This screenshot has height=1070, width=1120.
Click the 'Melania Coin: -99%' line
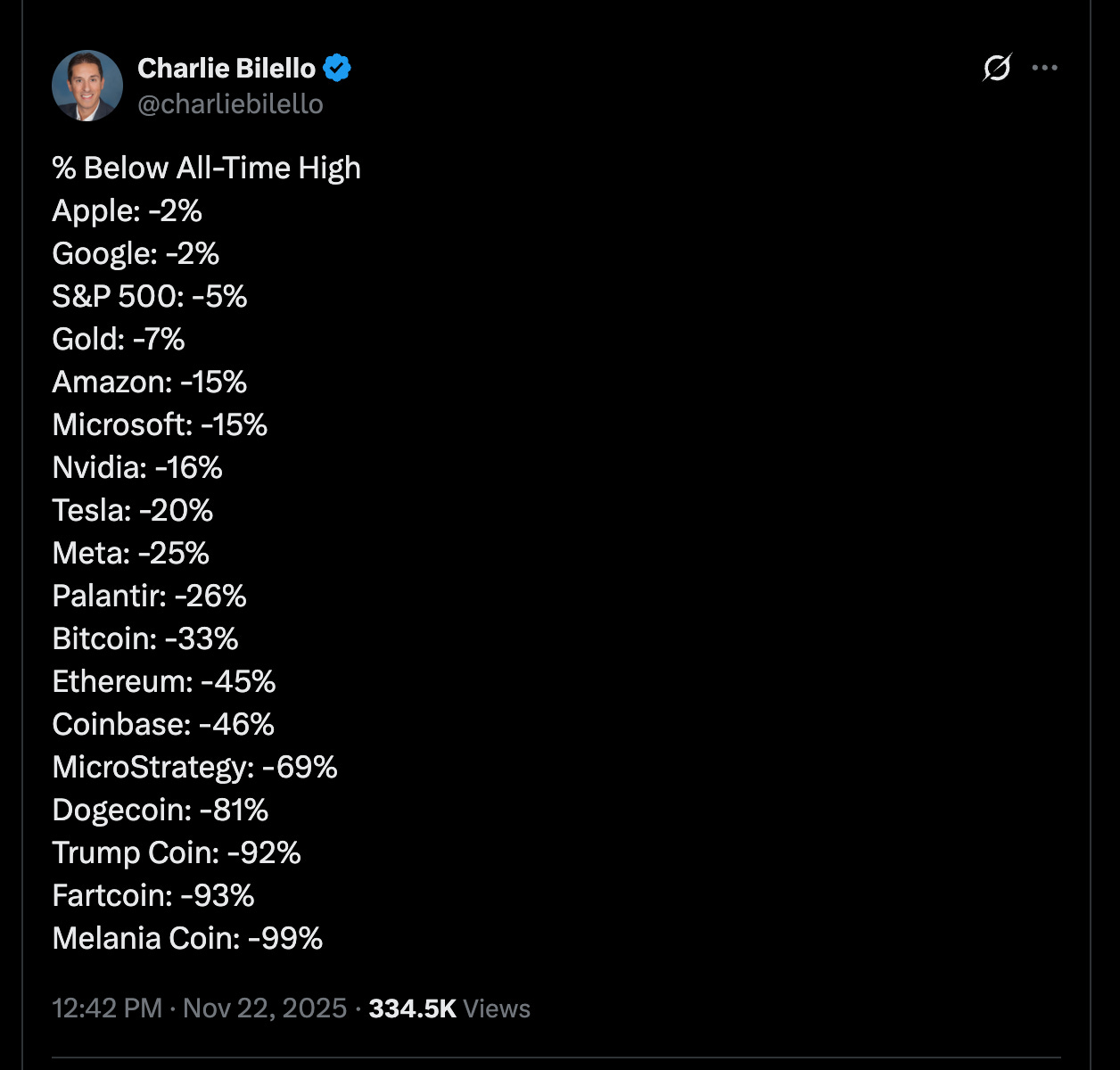click(x=187, y=938)
